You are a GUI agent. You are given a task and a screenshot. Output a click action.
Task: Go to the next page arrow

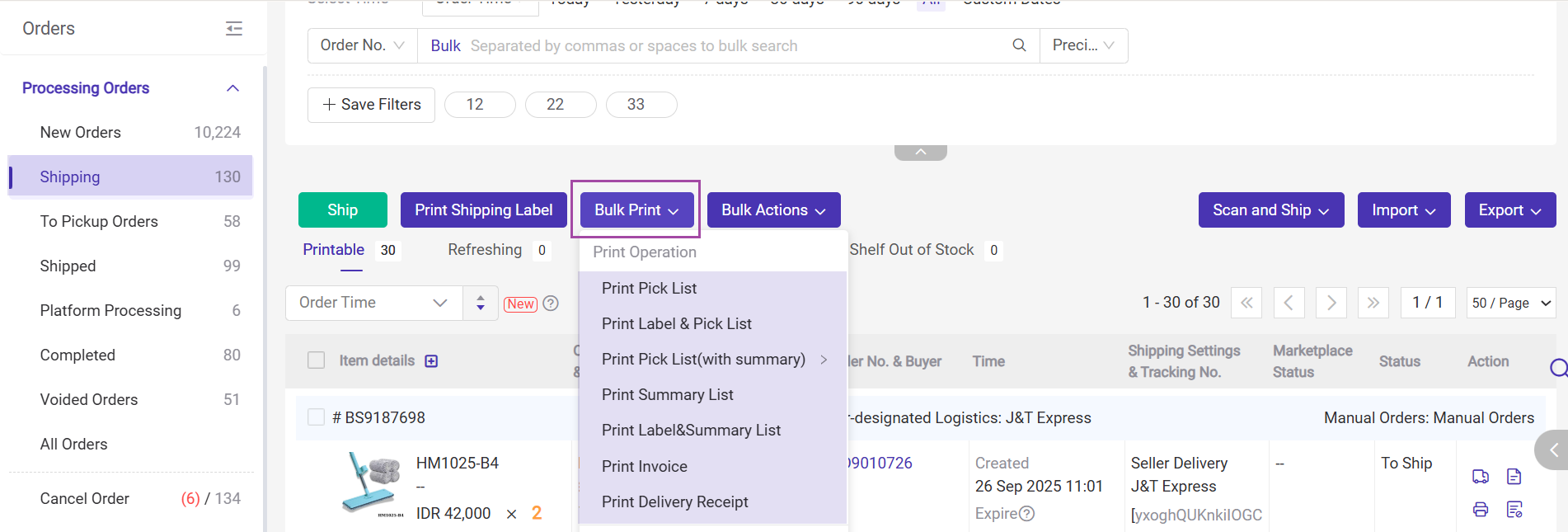1331,303
